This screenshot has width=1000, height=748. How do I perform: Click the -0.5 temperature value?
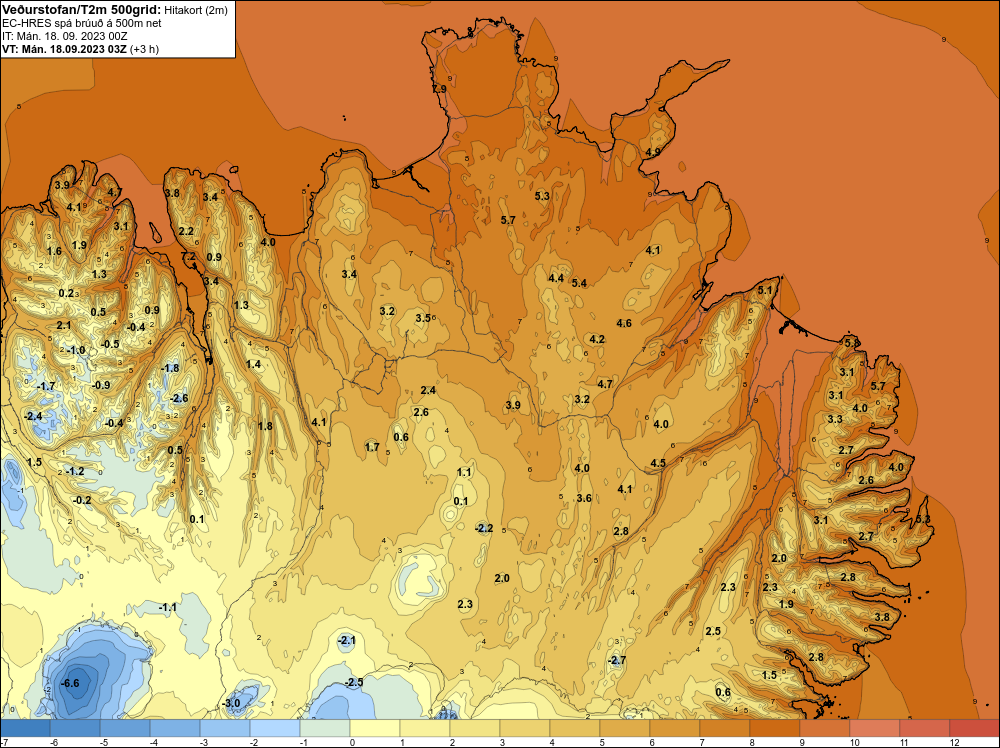point(110,344)
